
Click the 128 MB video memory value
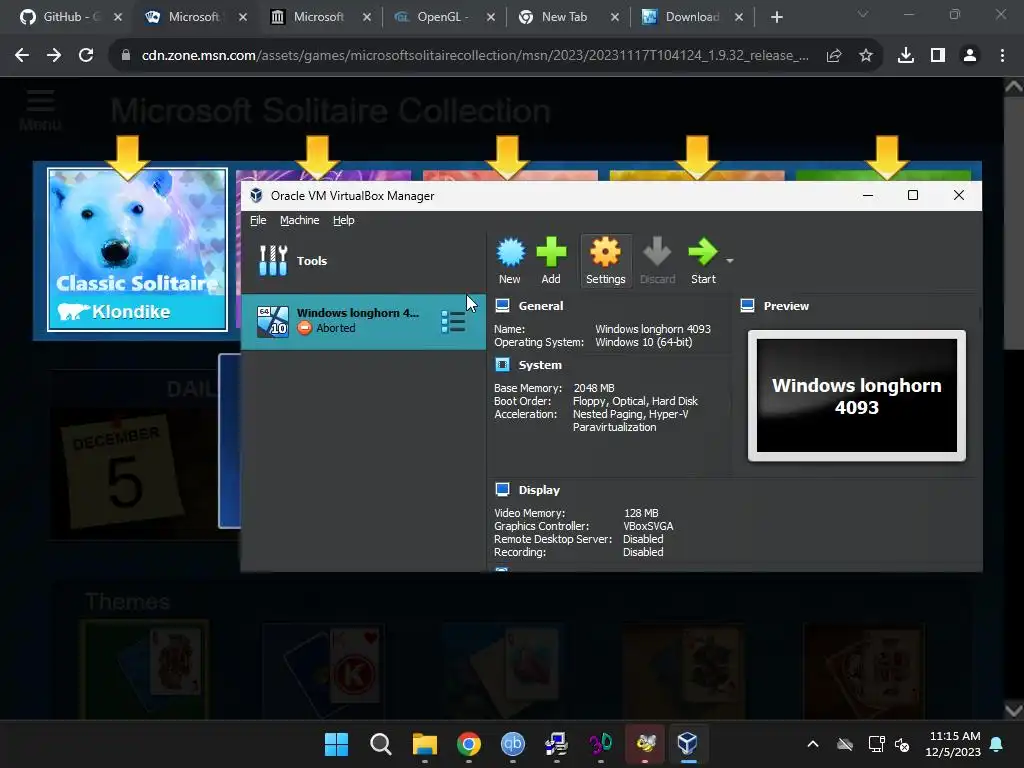coord(641,513)
